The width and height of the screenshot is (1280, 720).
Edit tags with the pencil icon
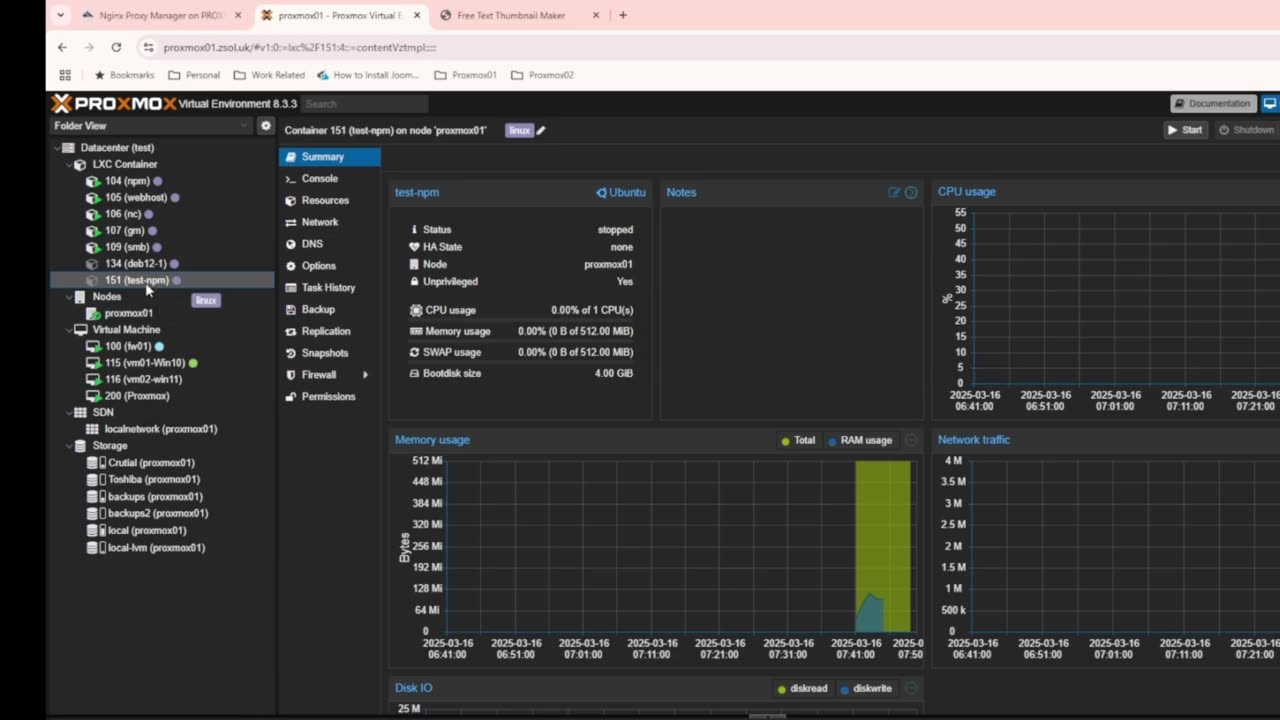click(541, 131)
